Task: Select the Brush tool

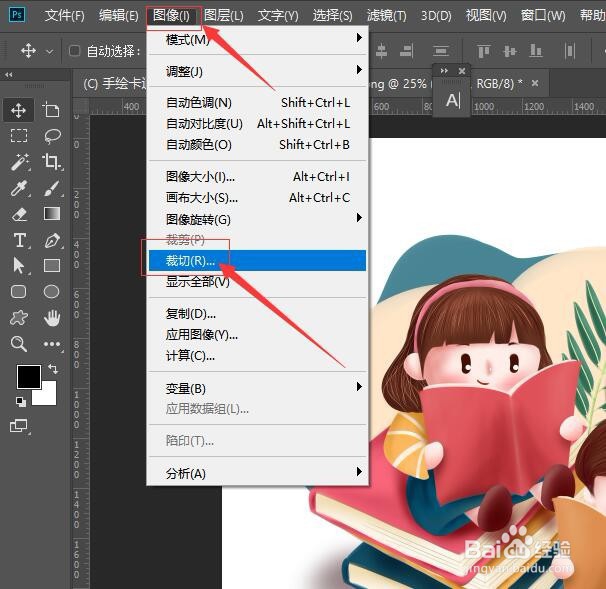Action: [x=52, y=188]
